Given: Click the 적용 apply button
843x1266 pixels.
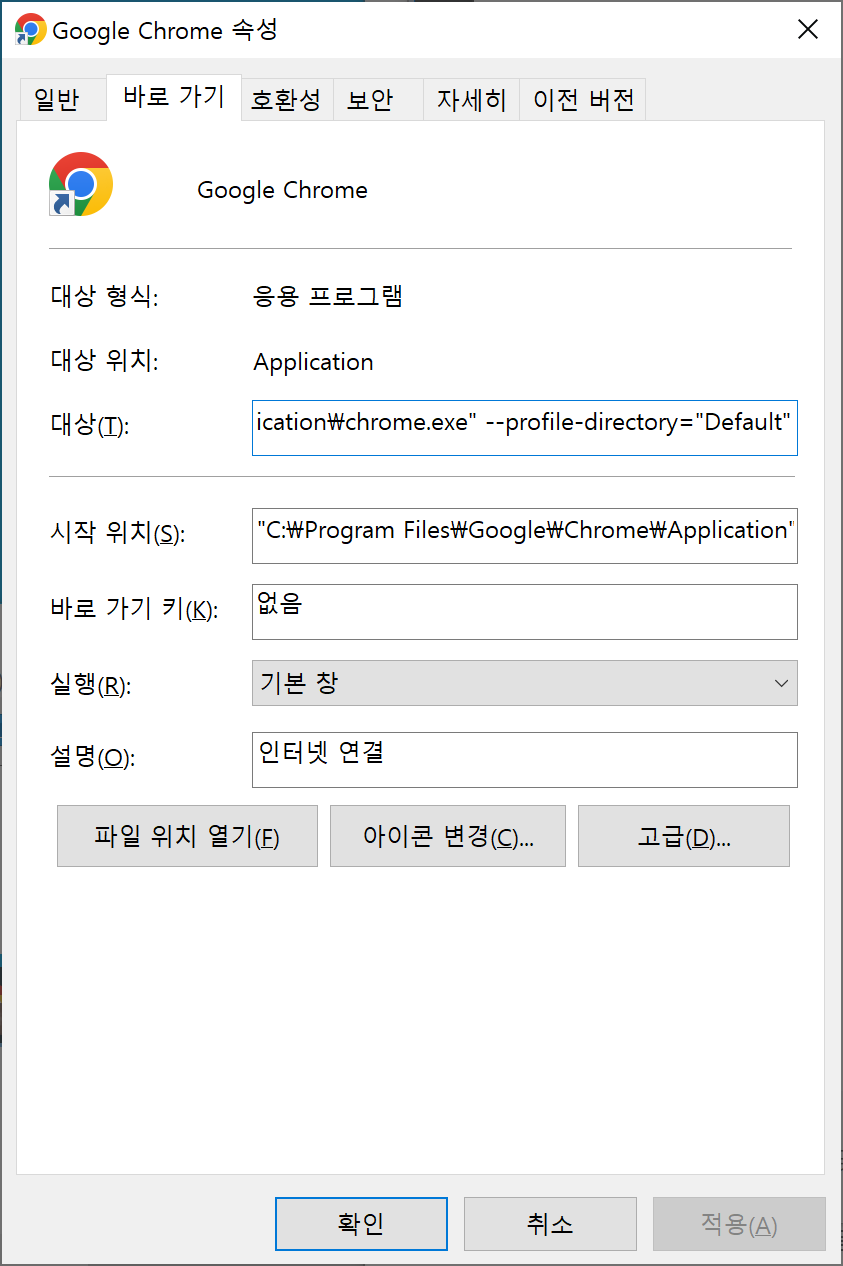Looking at the screenshot, I should tap(739, 1224).
